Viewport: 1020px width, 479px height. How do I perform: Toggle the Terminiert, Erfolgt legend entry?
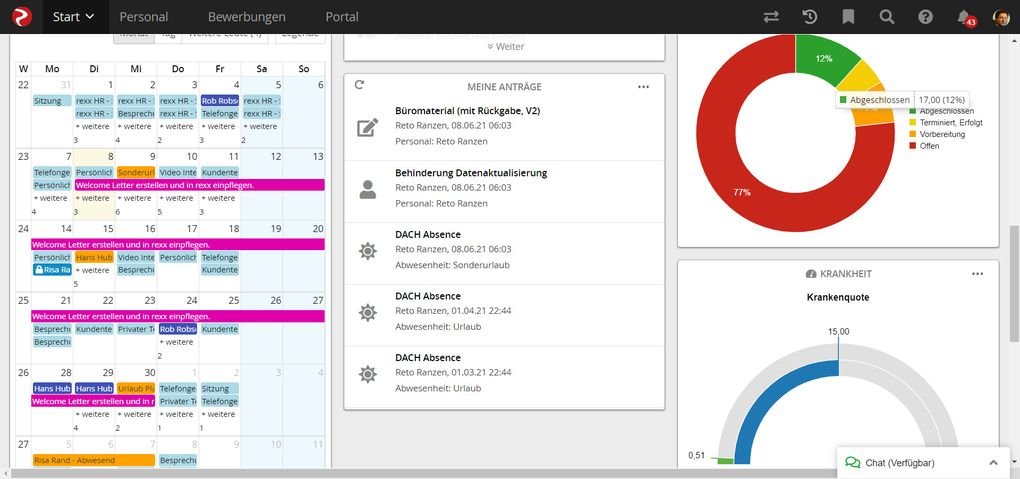pos(946,122)
